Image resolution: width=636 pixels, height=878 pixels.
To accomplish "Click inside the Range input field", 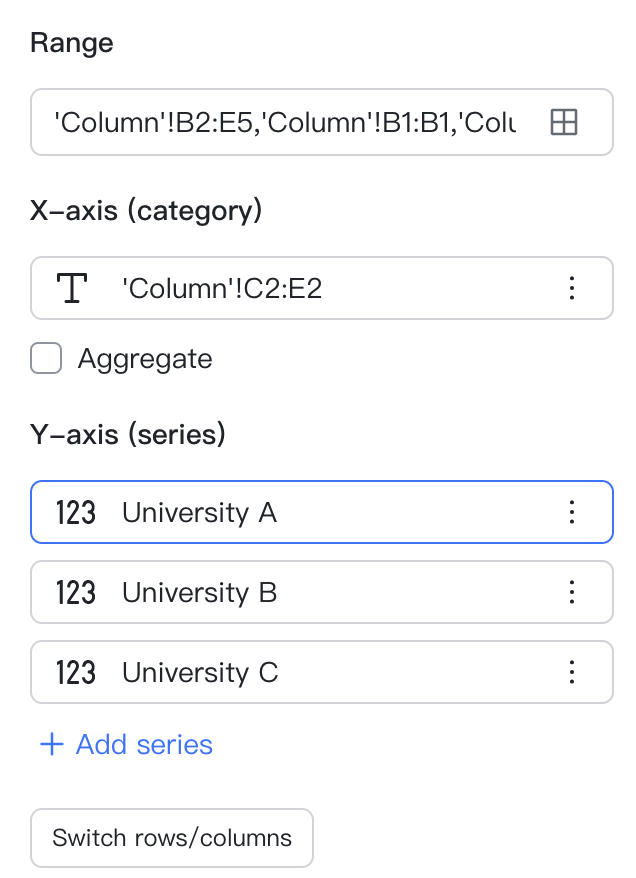I will (x=285, y=123).
